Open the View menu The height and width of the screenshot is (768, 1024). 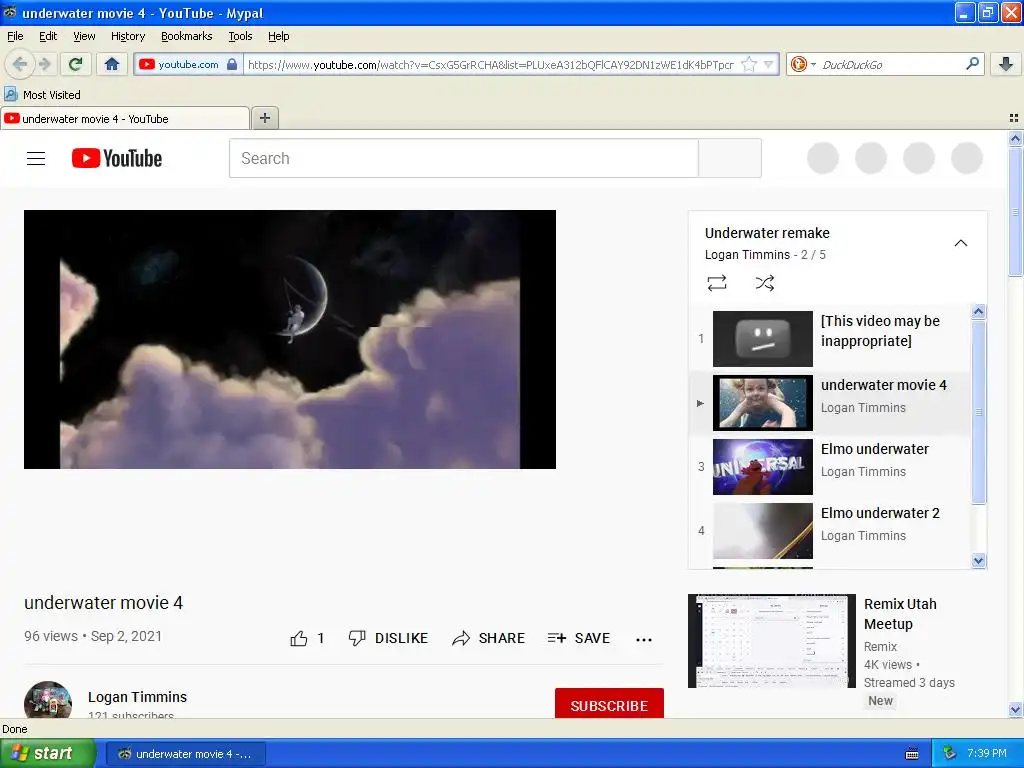tap(84, 36)
